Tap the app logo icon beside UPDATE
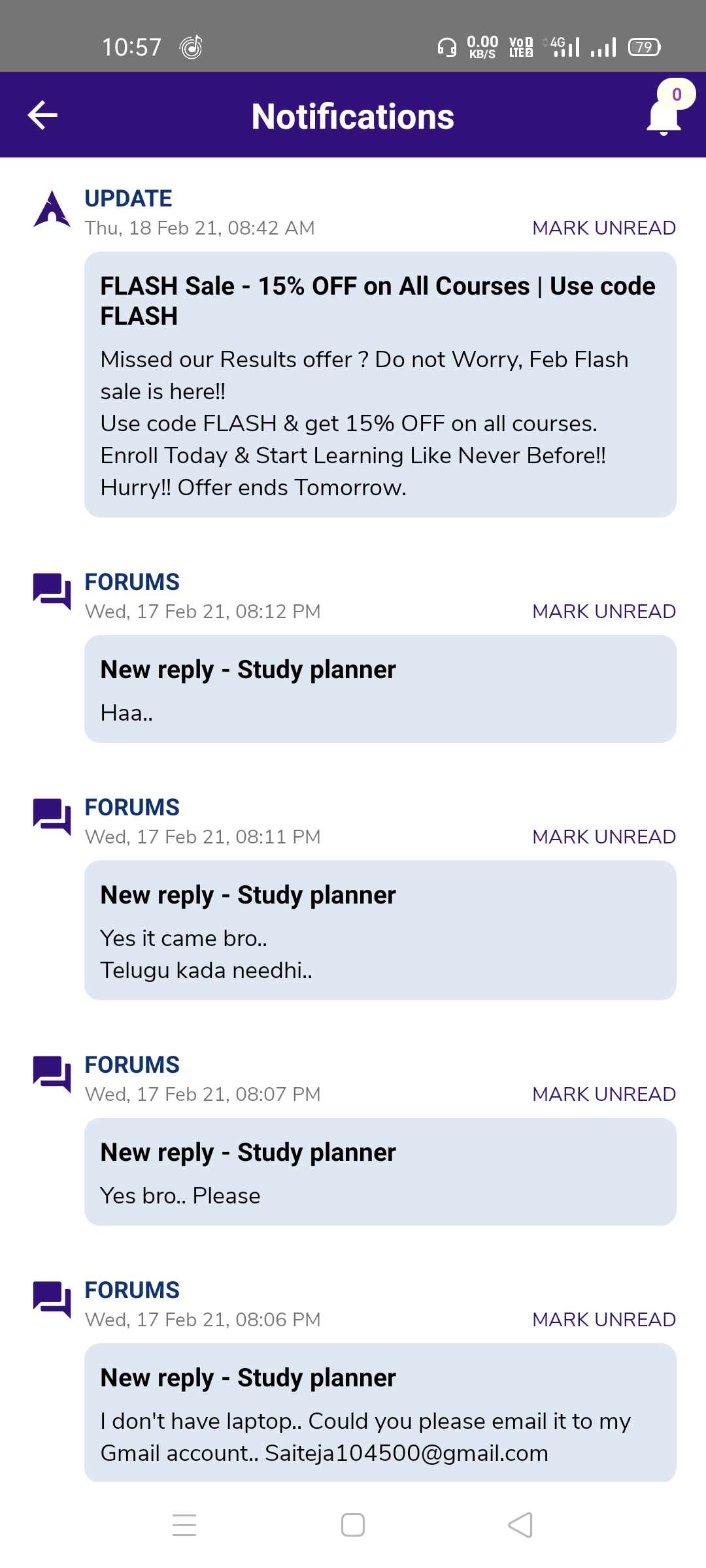 point(52,209)
